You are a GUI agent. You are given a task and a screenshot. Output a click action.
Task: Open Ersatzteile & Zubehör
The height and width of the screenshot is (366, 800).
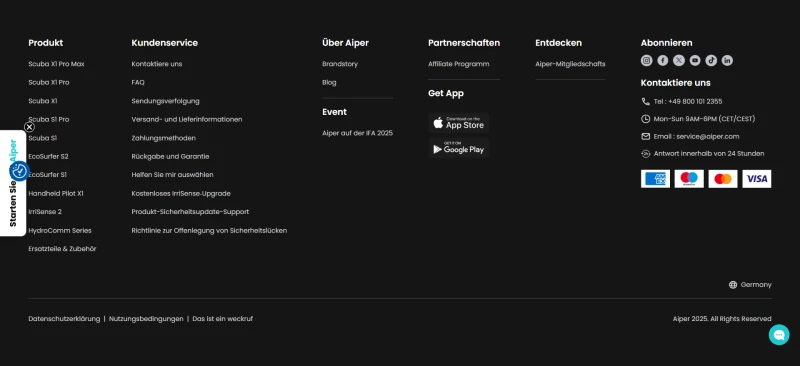point(62,249)
